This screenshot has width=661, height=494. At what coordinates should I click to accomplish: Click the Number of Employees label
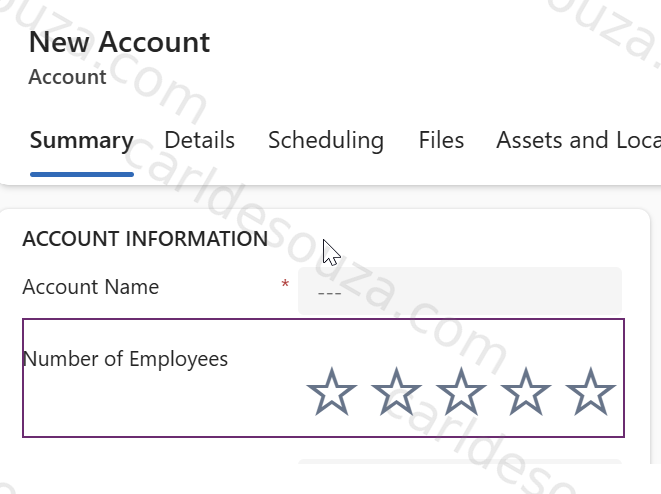coord(125,360)
